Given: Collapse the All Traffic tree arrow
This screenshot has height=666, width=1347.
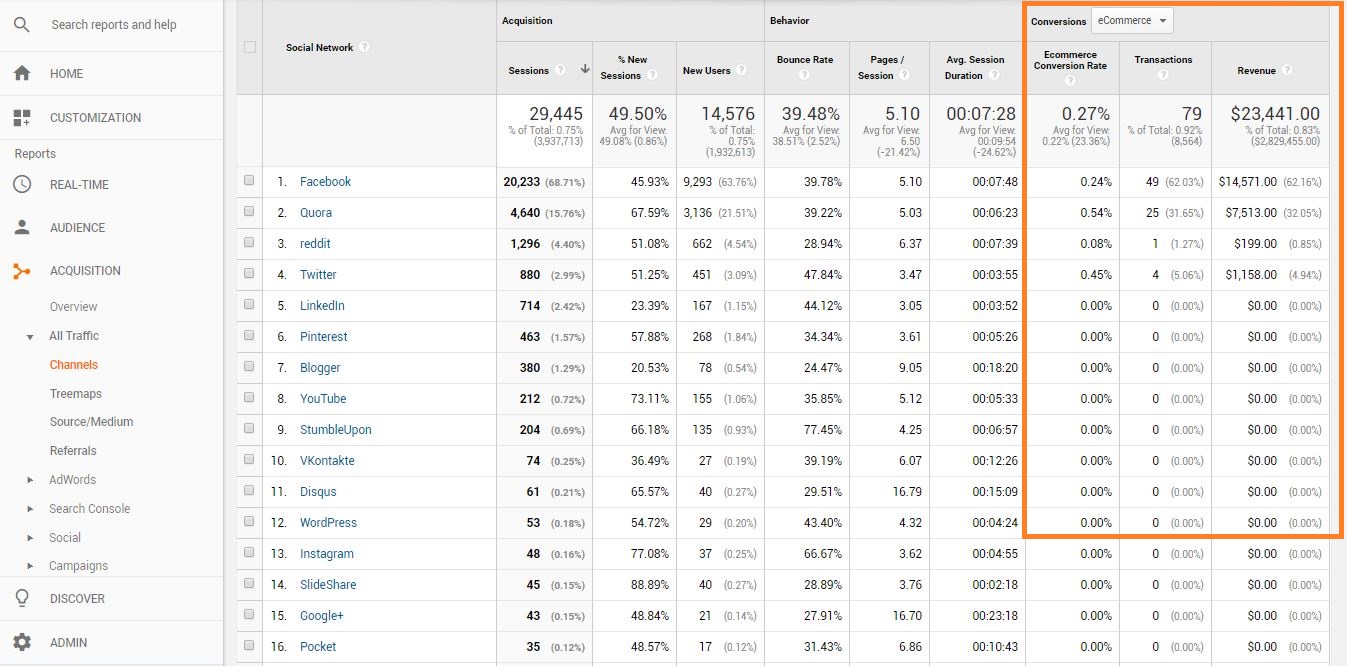Looking at the screenshot, I should click(31, 337).
